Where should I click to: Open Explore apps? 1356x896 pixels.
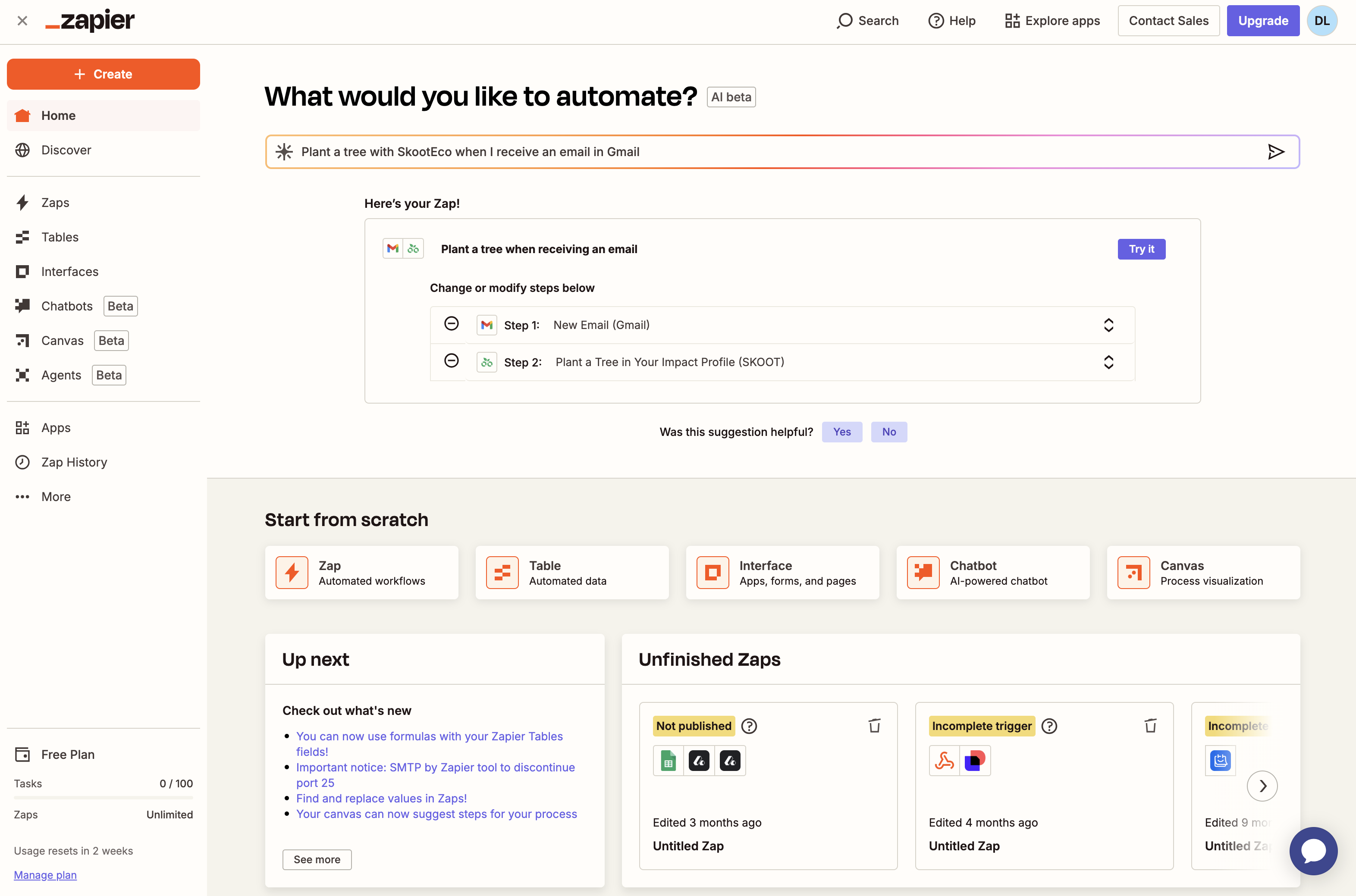1052,21
